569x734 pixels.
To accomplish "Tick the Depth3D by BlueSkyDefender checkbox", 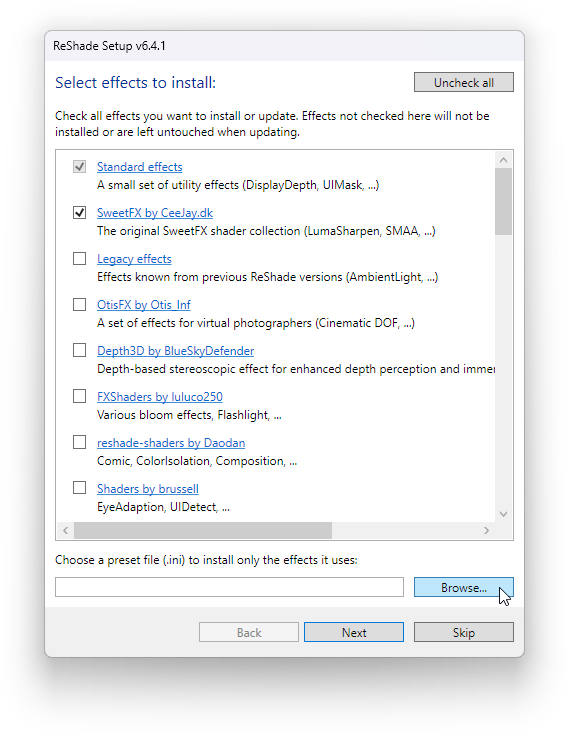I will tap(80, 350).
